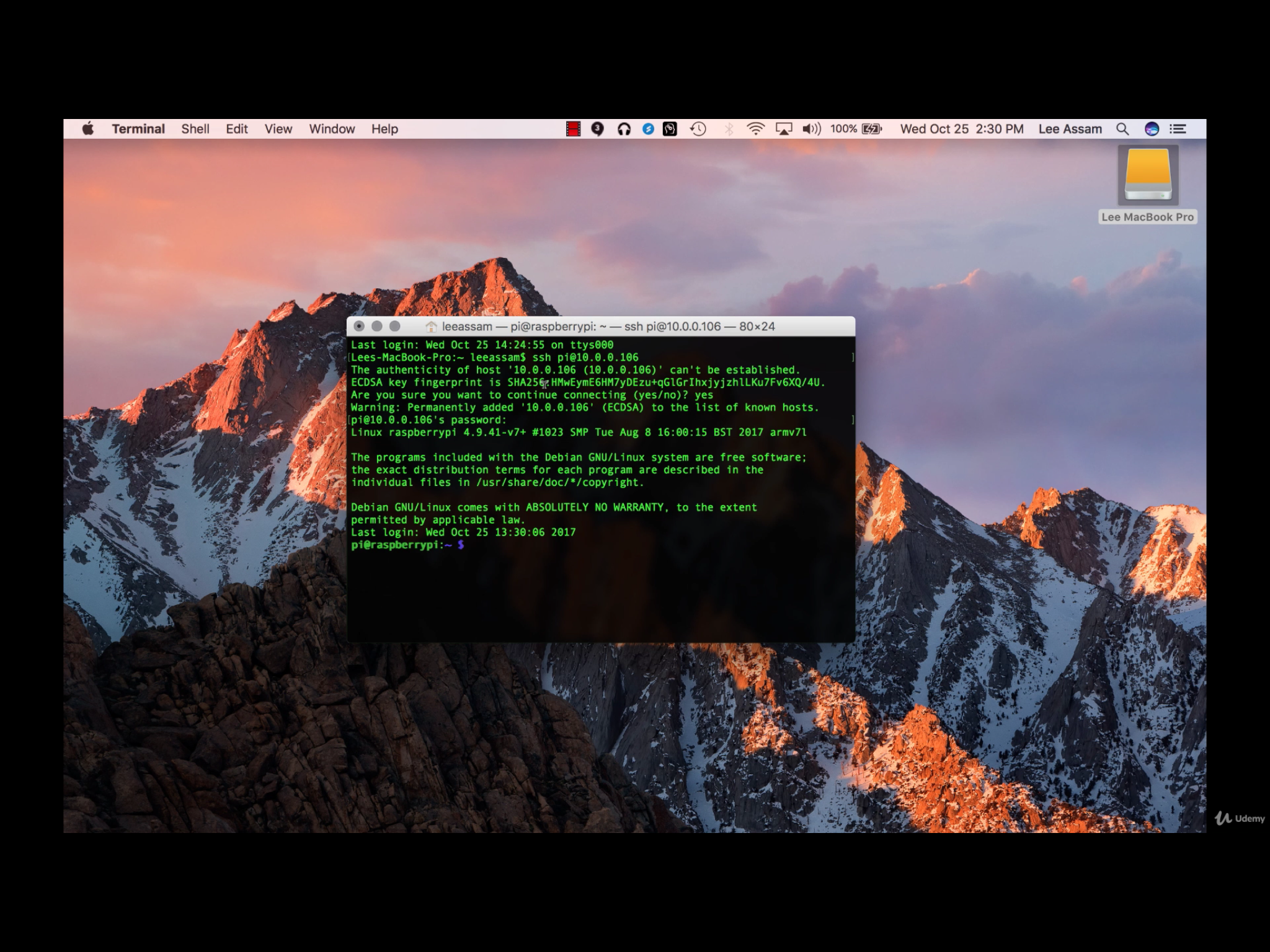The height and width of the screenshot is (952, 1270).
Task: Open the View menu
Action: tap(278, 129)
